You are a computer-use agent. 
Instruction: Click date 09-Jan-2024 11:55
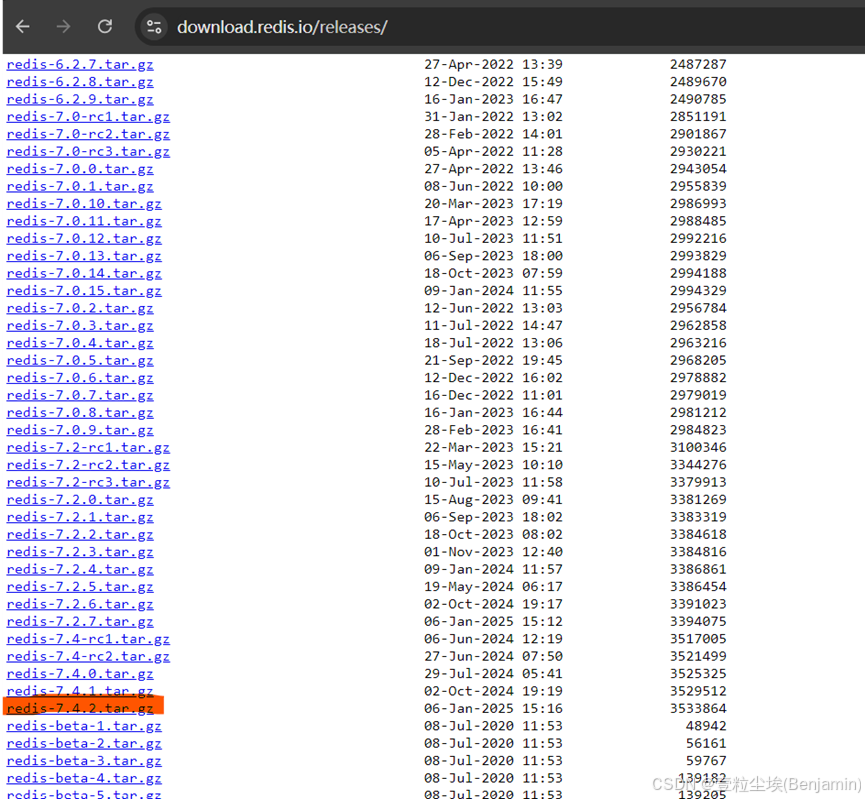point(493,291)
